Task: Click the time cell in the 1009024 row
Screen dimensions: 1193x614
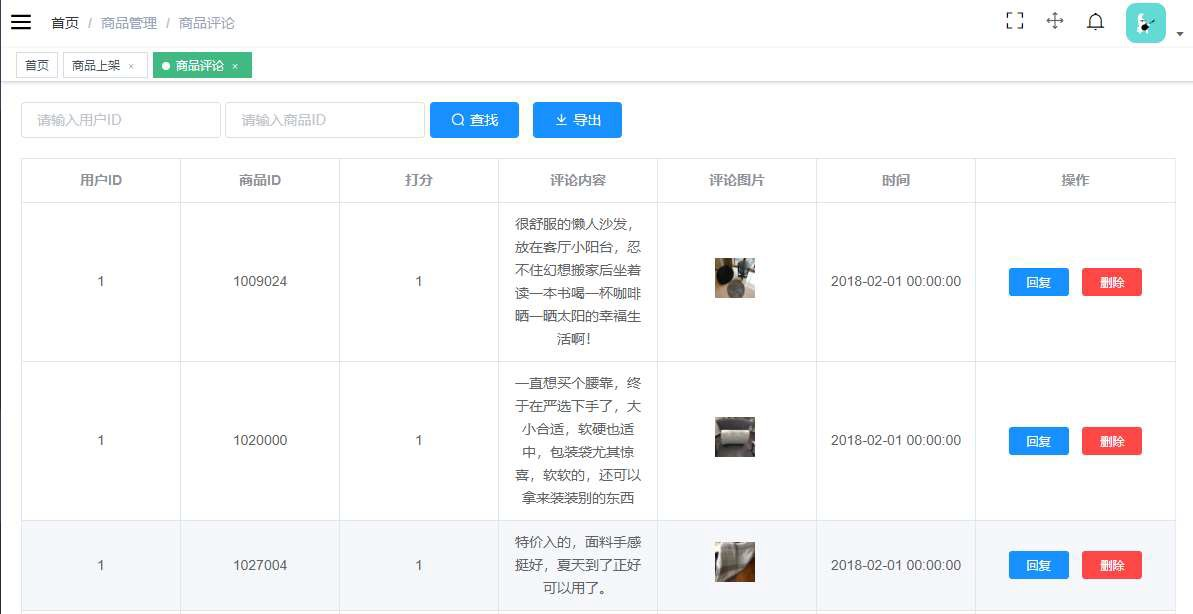Action: pyautogui.click(x=896, y=282)
